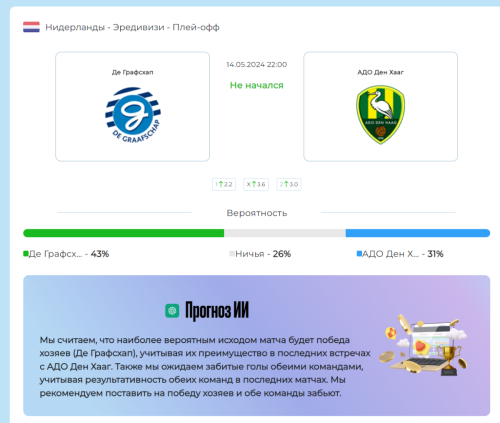The image size is (500, 423).
Task: Click the Де Графсхап team card
Action: coord(133,107)
